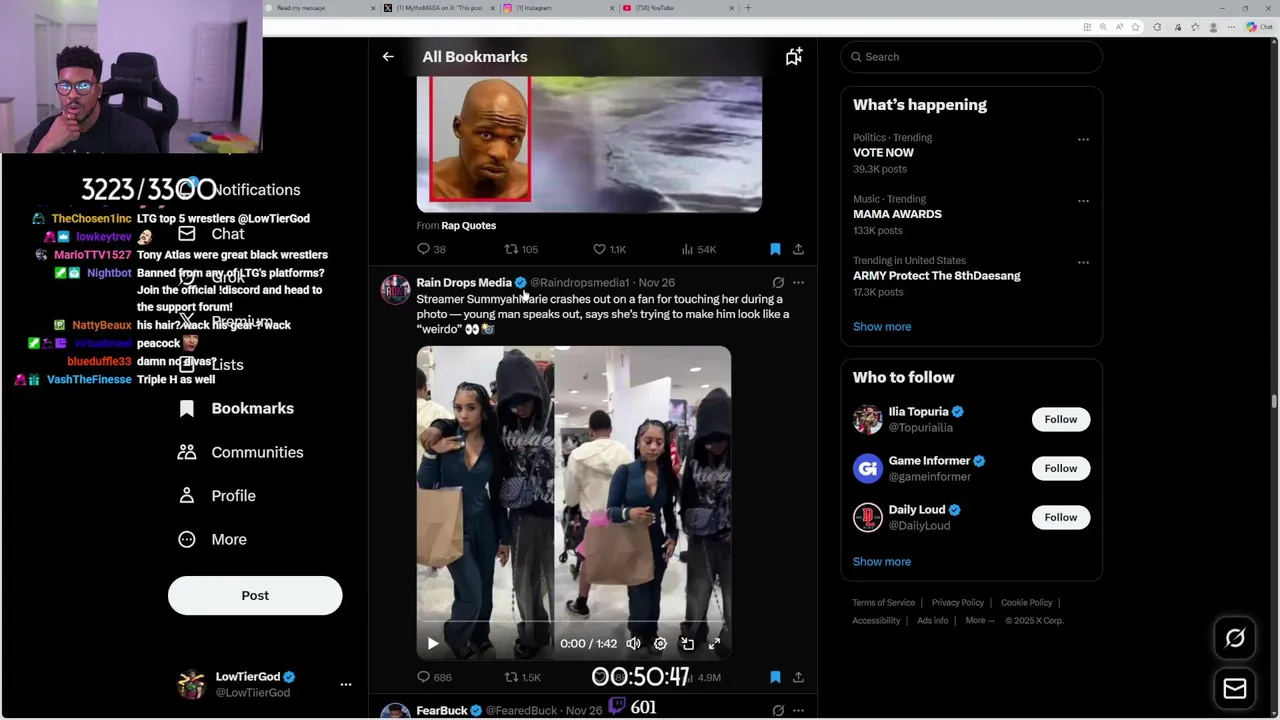1280x720 pixels.
Task: Open Ilia Topuria's profile avatar
Action: pos(868,419)
